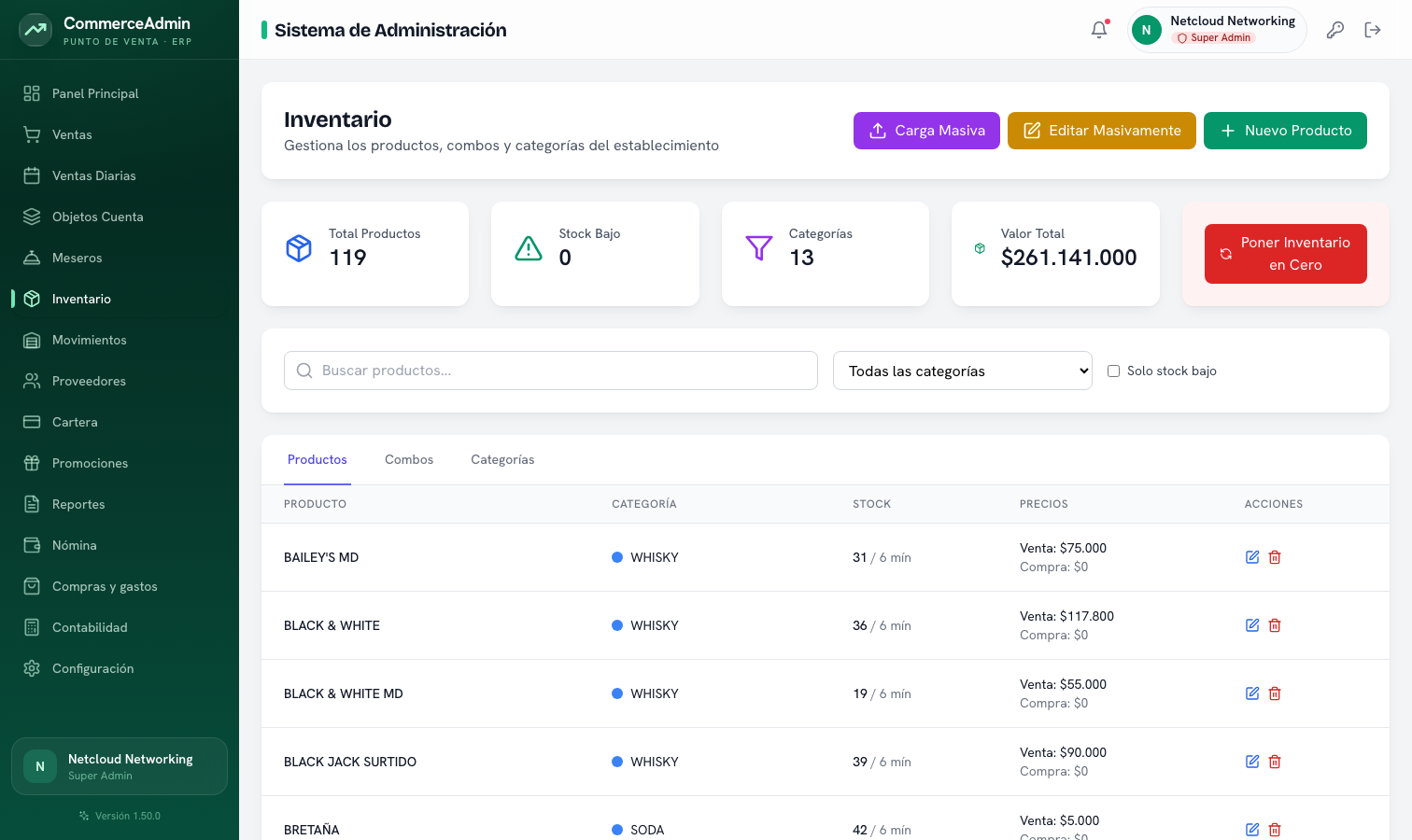Go to Cartera in the sidebar
The height and width of the screenshot is (840, 1412).
(120, 422)
